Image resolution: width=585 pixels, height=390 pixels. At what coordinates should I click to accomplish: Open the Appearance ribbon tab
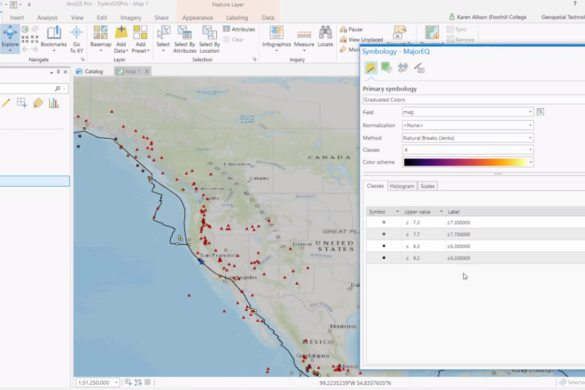point(197,18)
